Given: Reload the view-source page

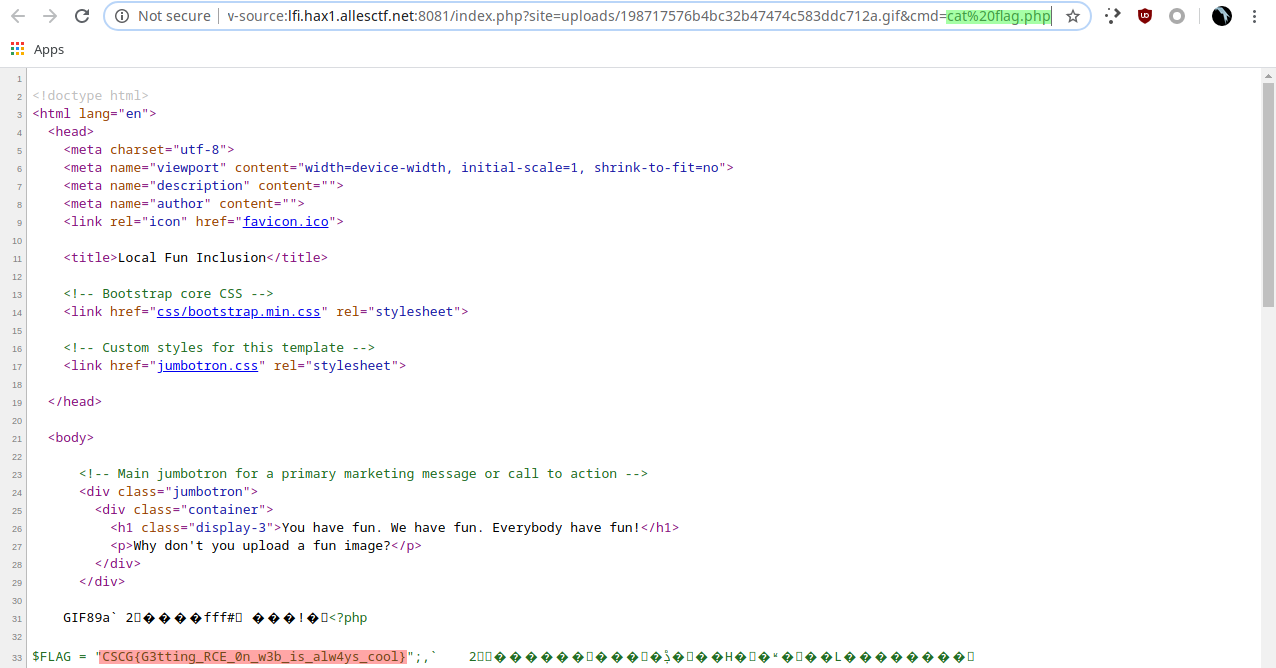Looking at the screenshot, I should (x=82, y=16).
